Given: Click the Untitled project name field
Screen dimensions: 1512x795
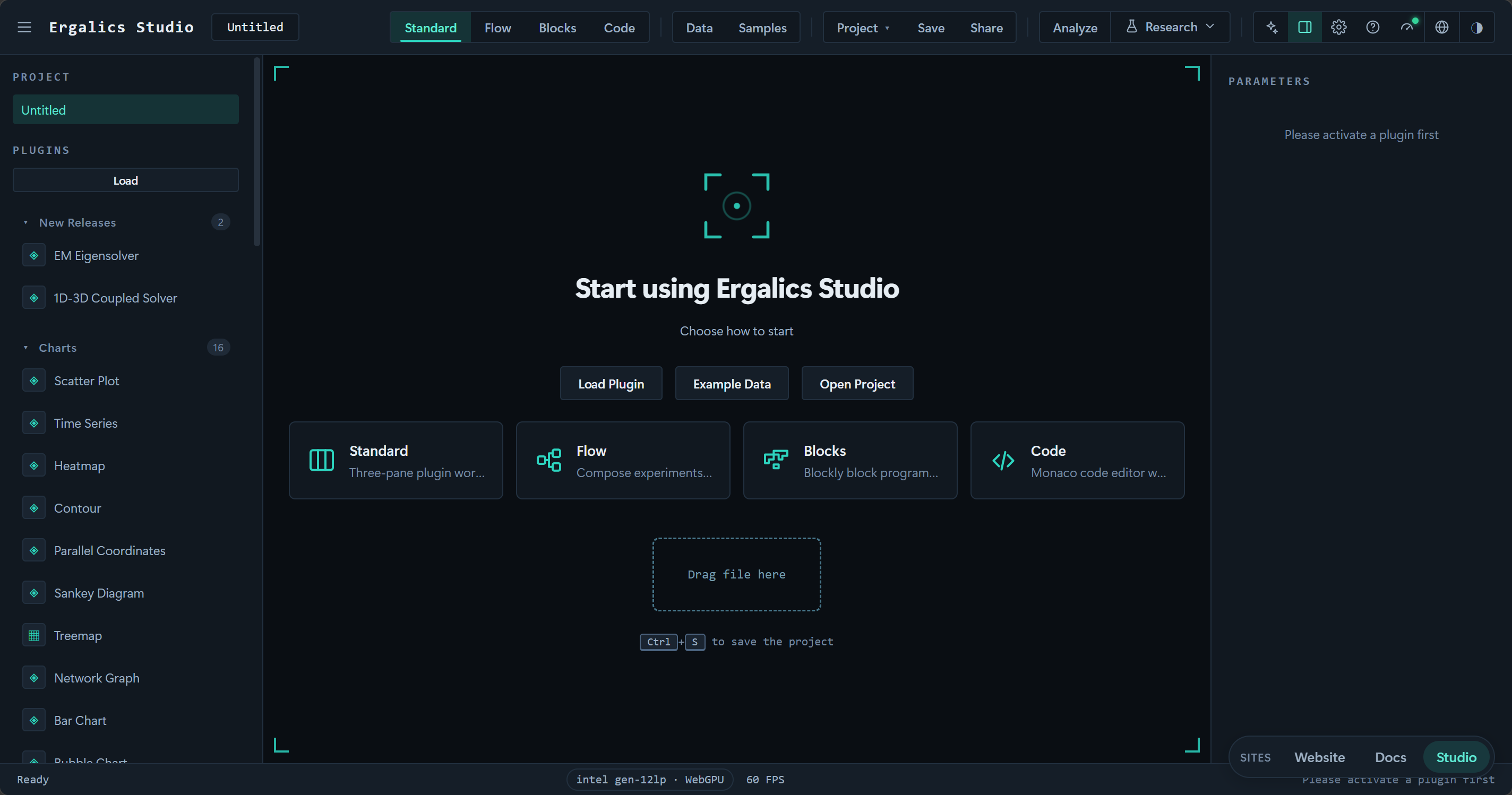Looking at the screenshot, I should point(255,27).
